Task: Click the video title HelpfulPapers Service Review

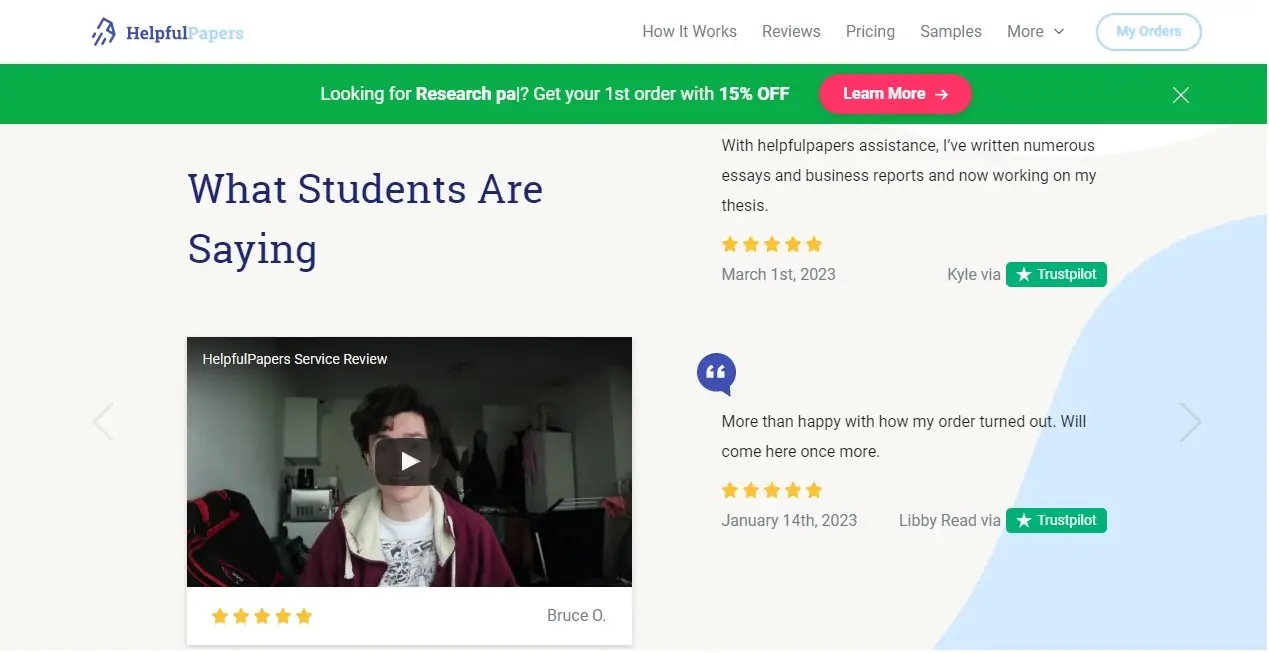Action: 295,359
